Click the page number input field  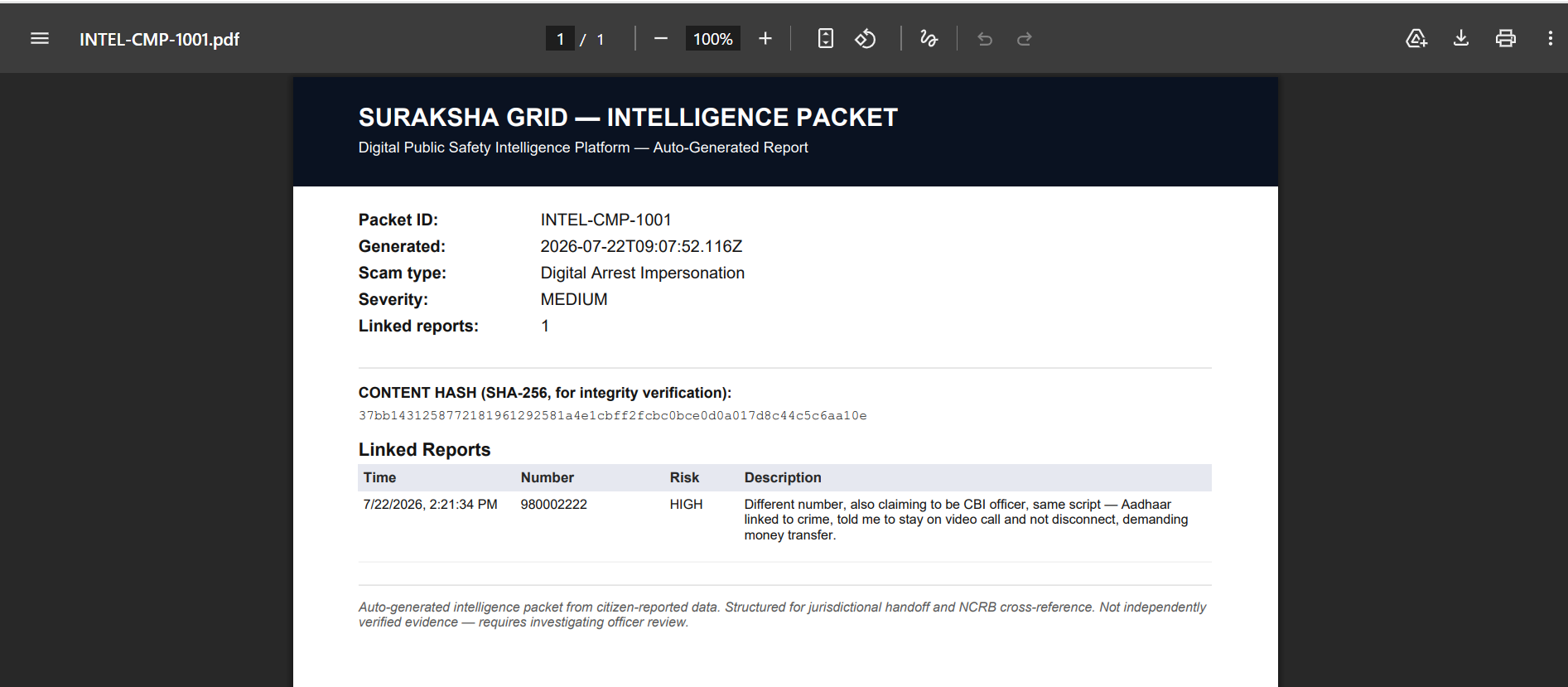[x=561, y=39]
